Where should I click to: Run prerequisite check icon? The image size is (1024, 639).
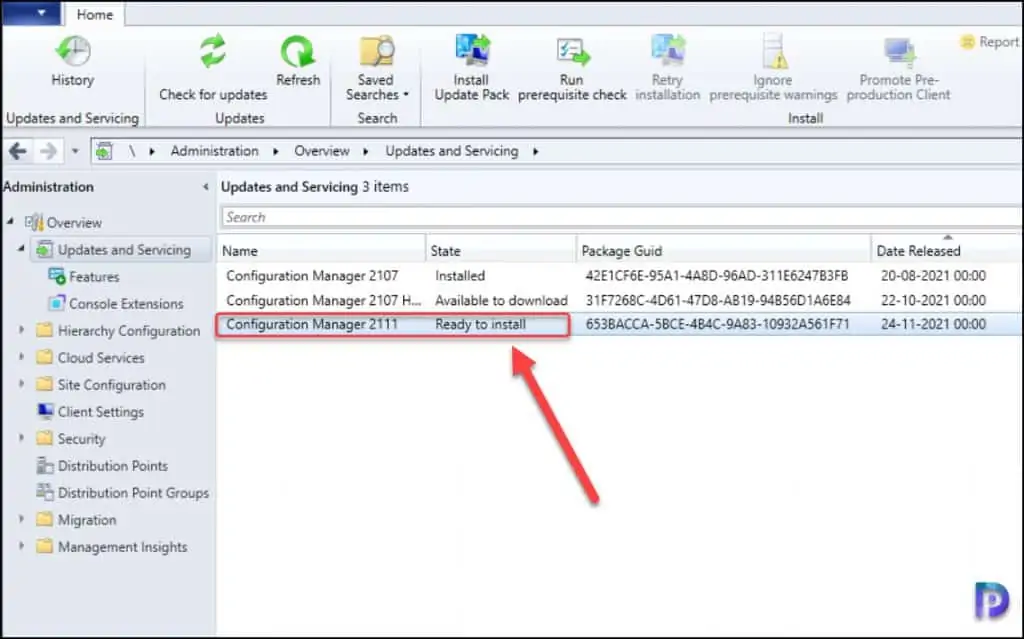(572, 52)
